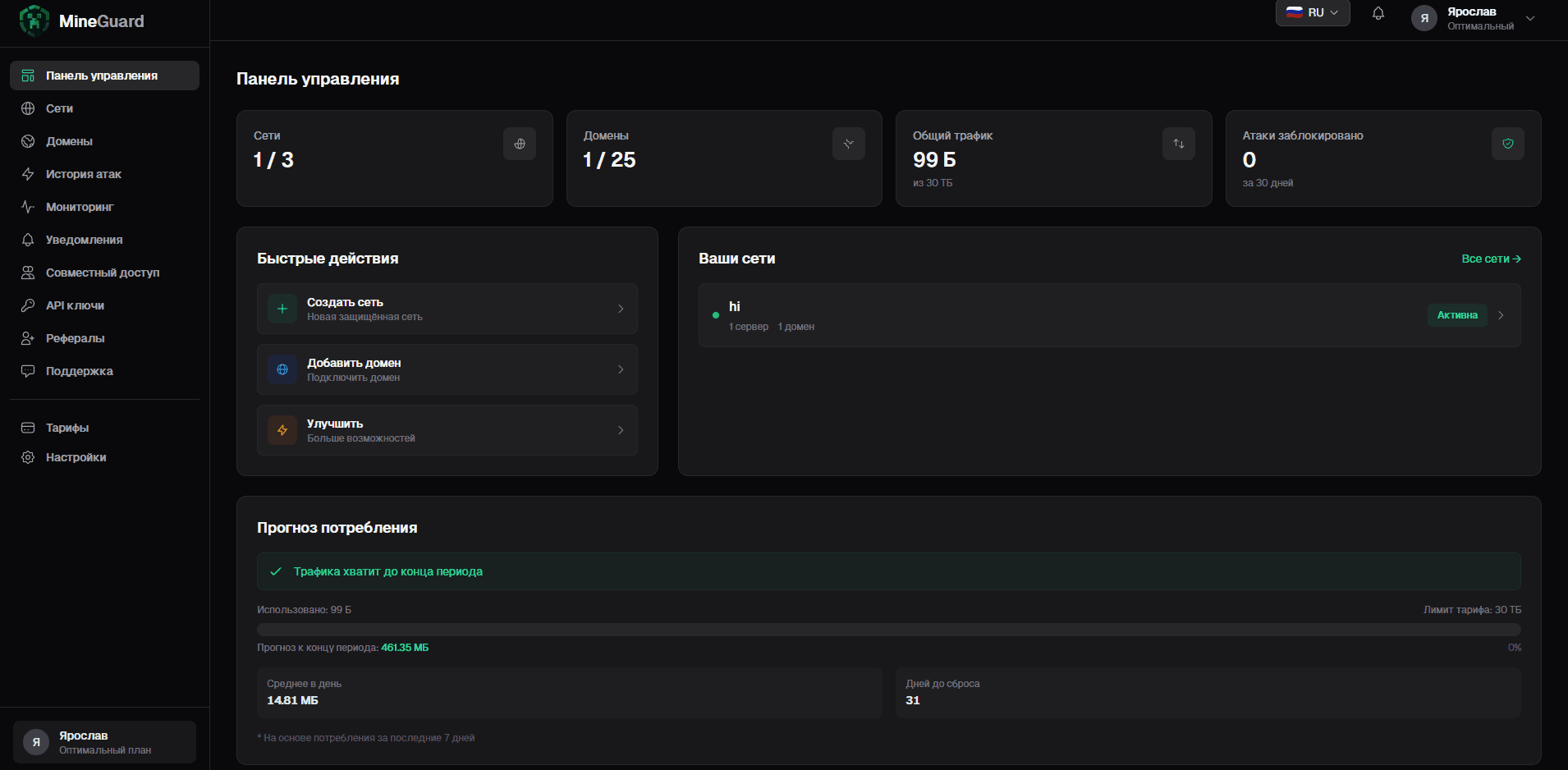Screen dimensions: 1568x770
Task: Open the RU language dropdown
Action: pos(1313,12)
